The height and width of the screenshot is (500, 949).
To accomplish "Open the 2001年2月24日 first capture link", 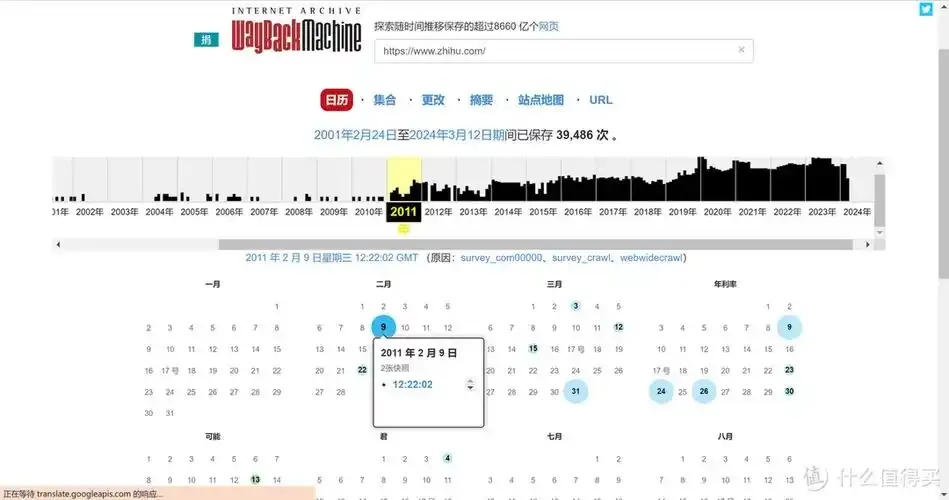I will (x=355, y=135).
